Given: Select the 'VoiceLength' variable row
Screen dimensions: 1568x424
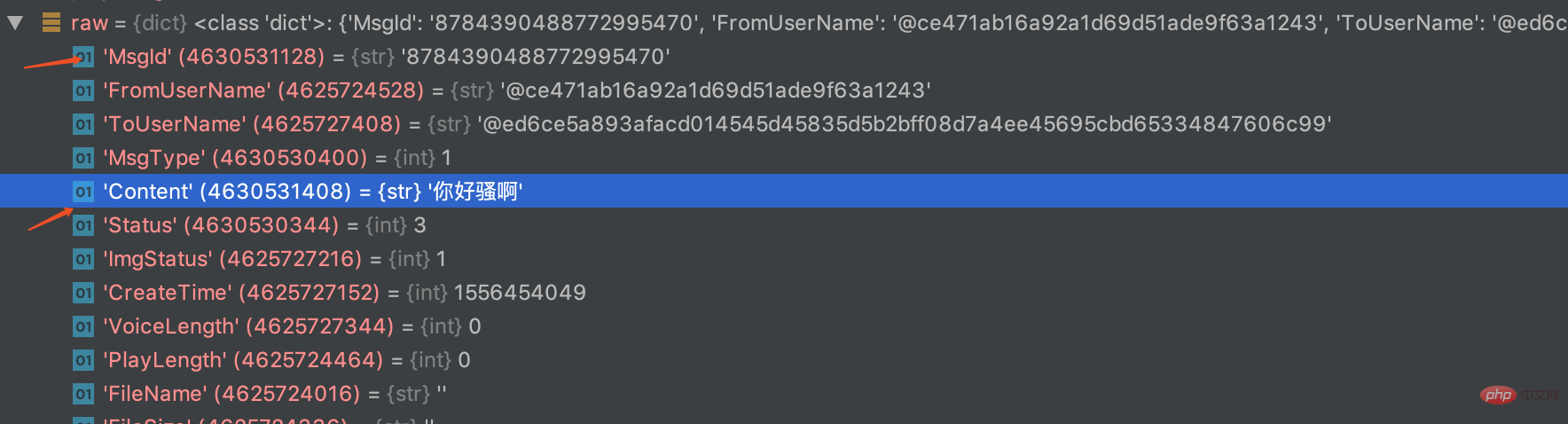Looking at the screenshot, I should (x=784, y=326).
